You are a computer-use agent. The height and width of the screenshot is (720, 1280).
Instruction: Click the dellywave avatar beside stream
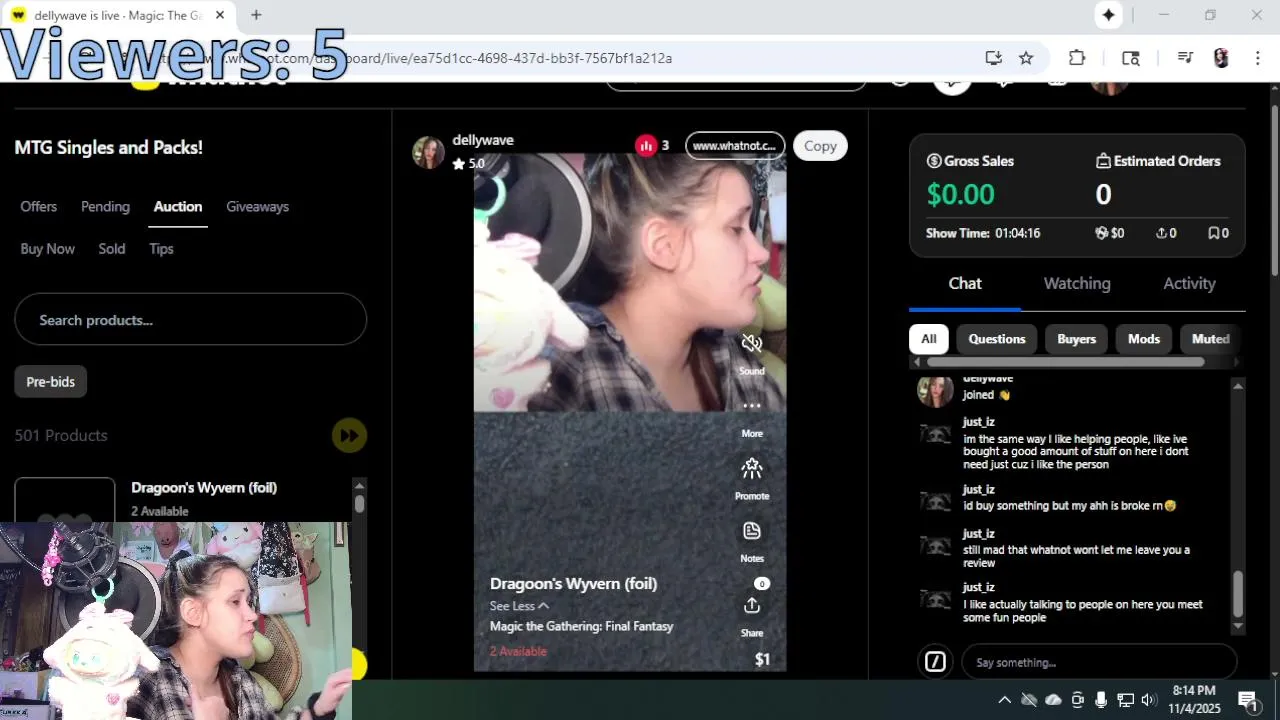click(428, 152)
